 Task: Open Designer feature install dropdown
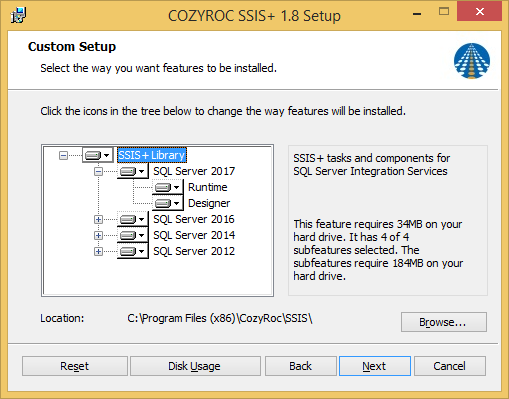click(168, 203)
